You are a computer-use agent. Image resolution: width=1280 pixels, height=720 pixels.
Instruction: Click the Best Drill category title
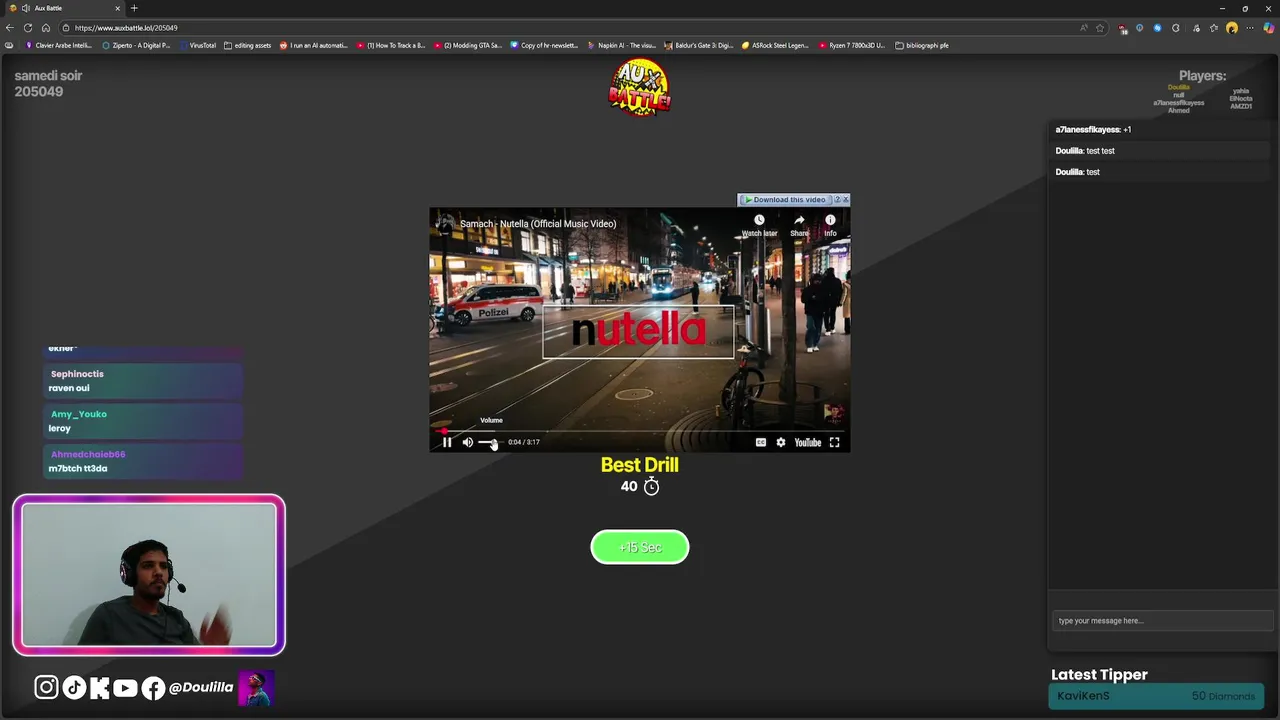(640, 465)
